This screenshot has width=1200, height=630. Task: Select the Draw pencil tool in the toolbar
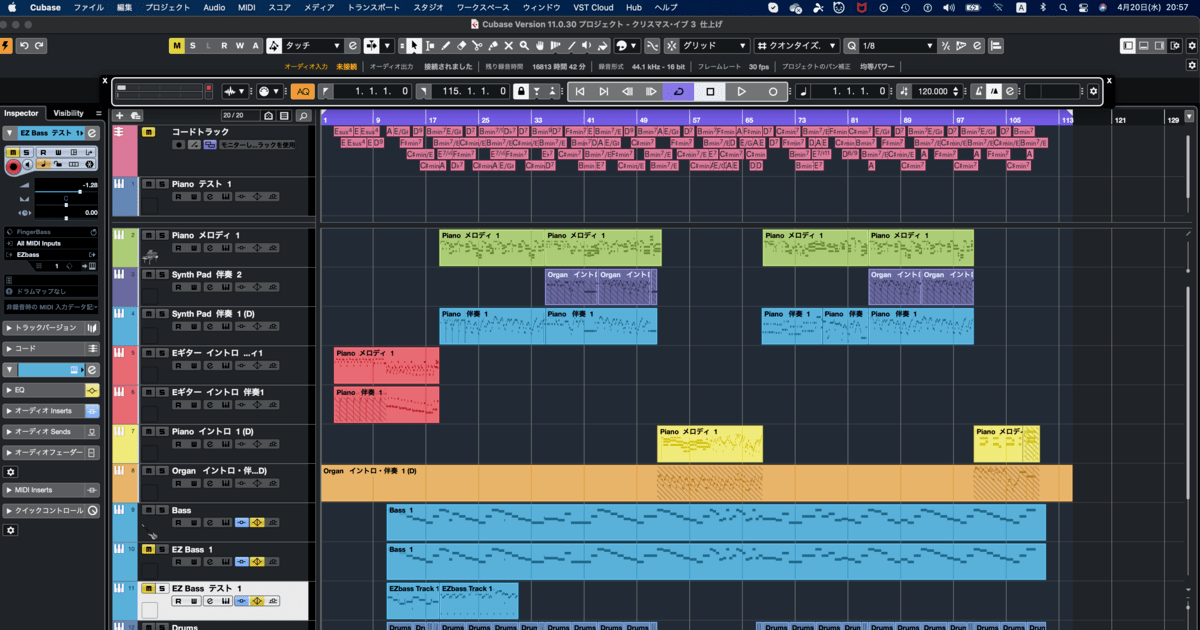[446, 45]
